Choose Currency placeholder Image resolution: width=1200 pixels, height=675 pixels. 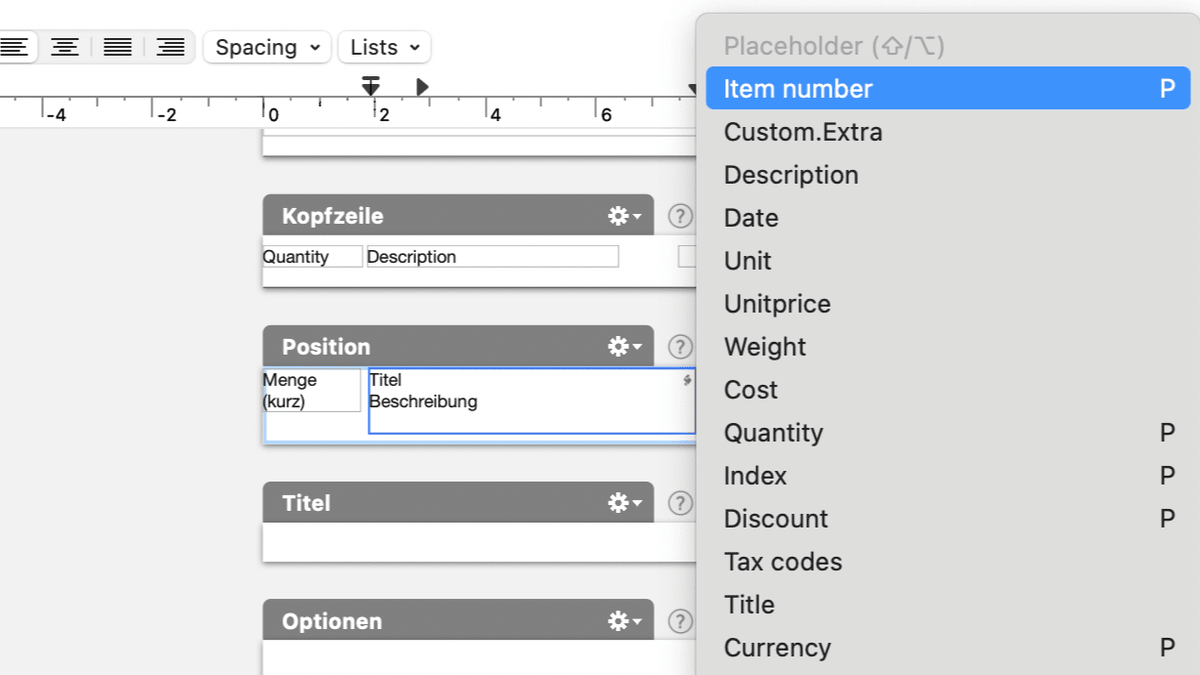948,648
